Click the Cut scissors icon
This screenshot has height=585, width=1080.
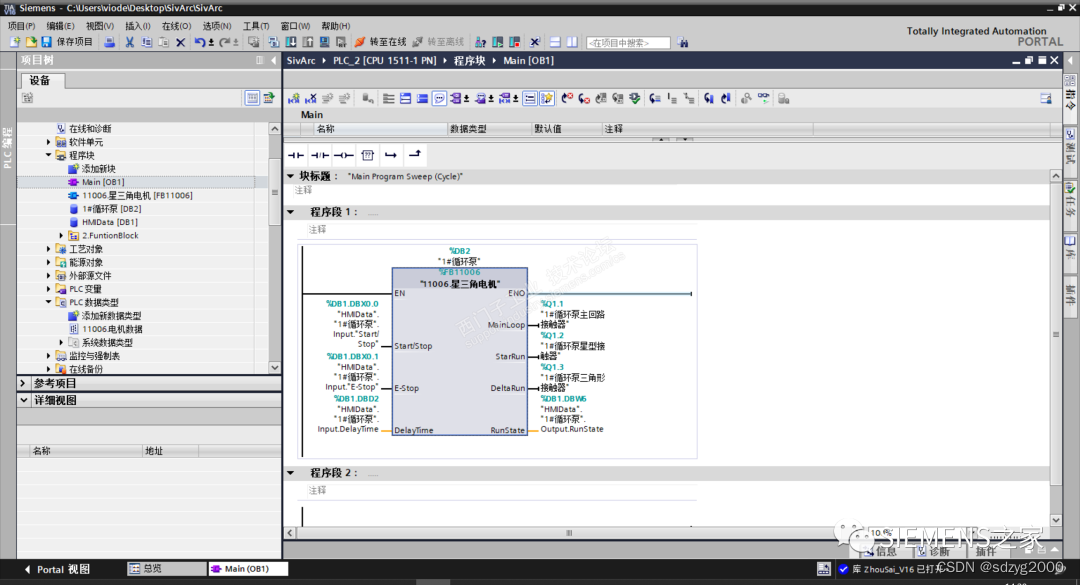point(129,42)
